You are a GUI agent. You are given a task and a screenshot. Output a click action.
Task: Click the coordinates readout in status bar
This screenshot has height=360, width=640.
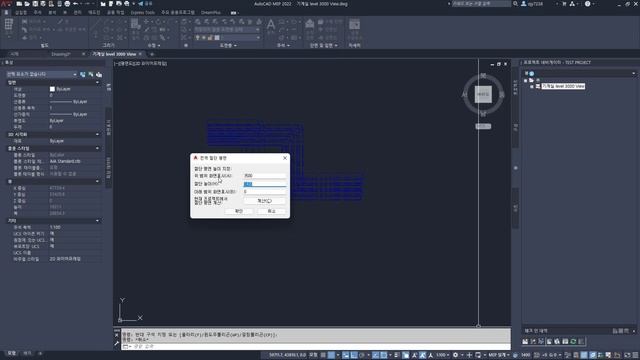click(287, 355)
